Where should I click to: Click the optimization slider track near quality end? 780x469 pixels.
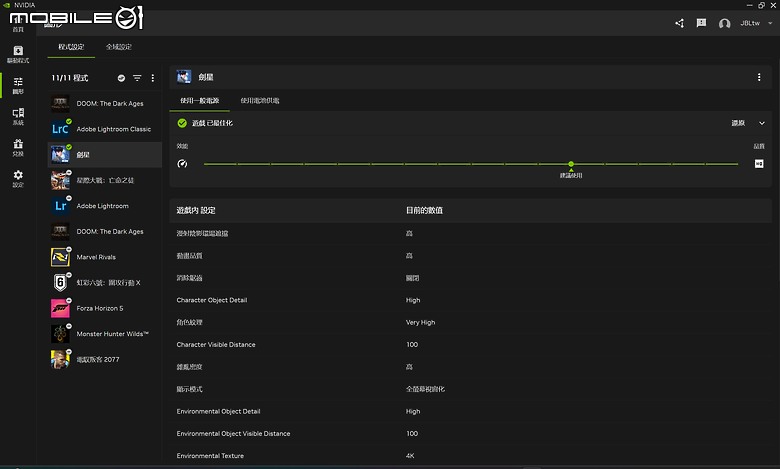pyautogui.click(x=722, y=164)
